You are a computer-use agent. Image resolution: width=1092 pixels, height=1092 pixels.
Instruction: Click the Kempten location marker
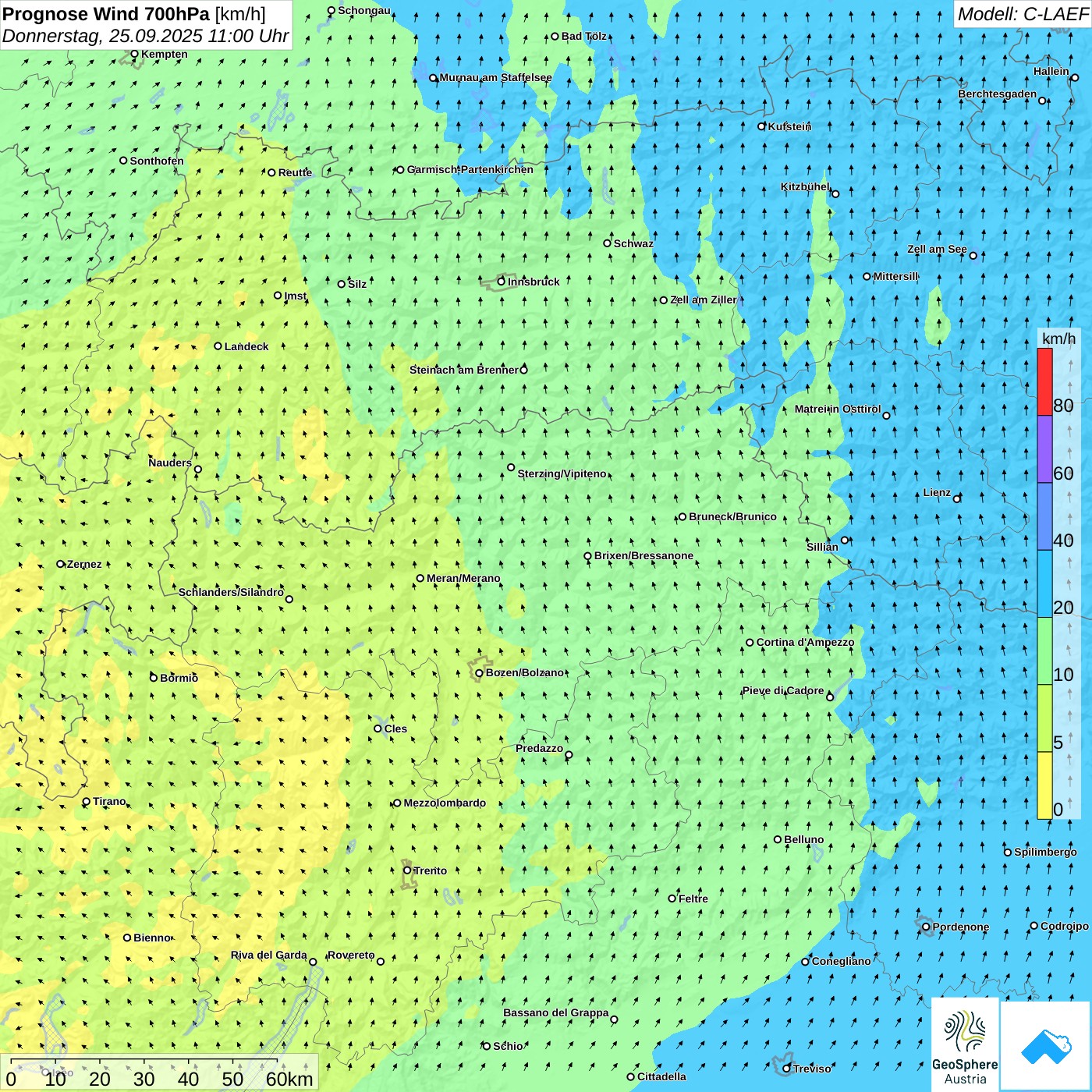tap(134, 54)
